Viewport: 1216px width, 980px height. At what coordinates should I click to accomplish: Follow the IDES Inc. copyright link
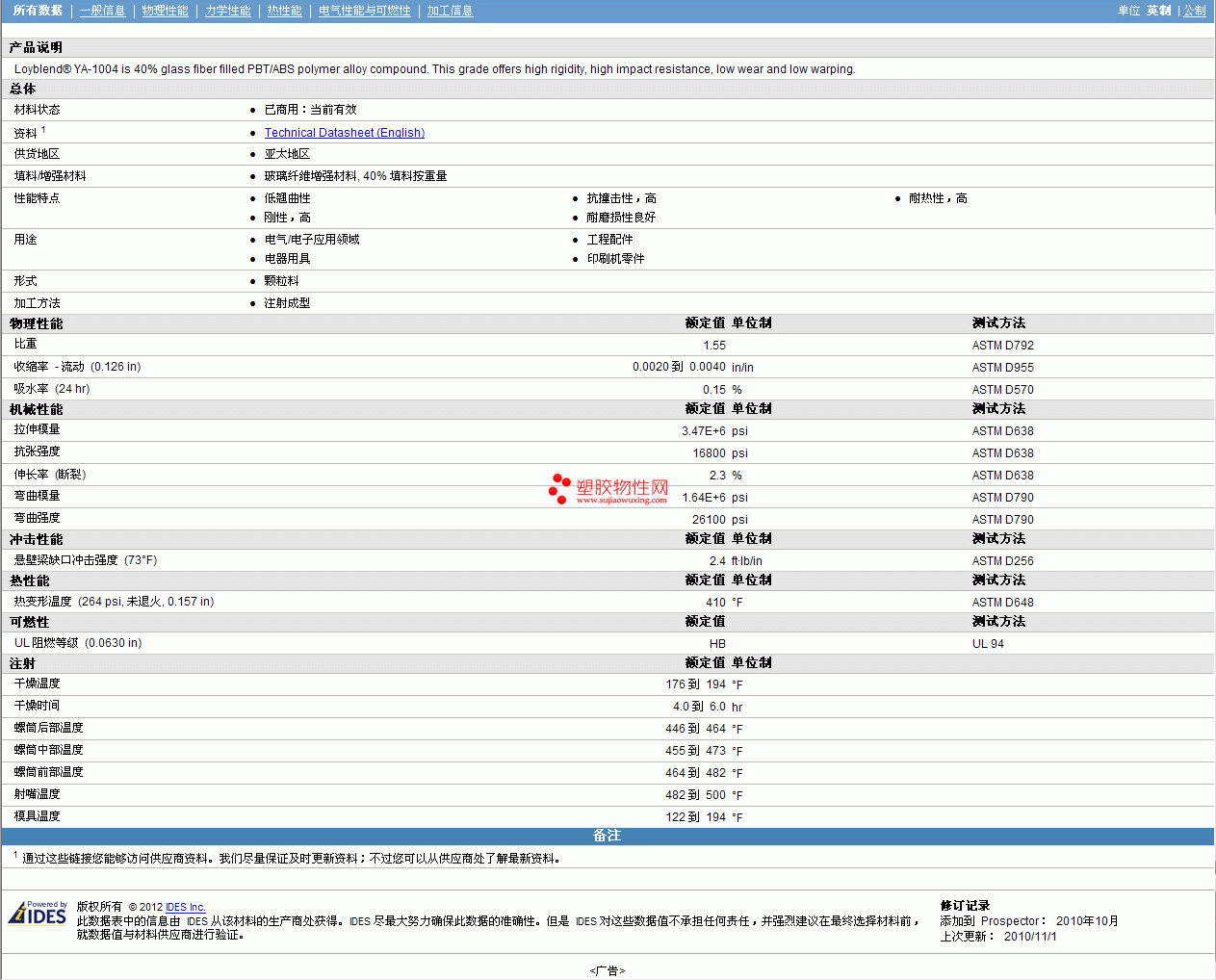185,907
